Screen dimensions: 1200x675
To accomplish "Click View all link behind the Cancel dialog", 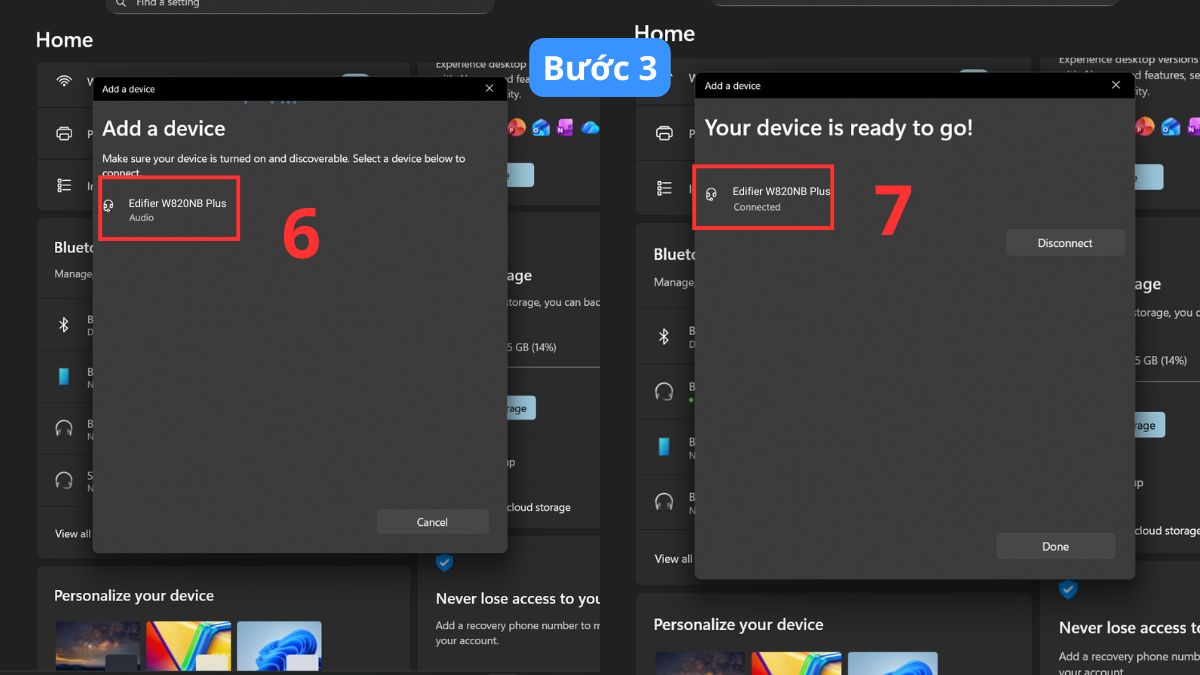I will [x=72, y=534].
